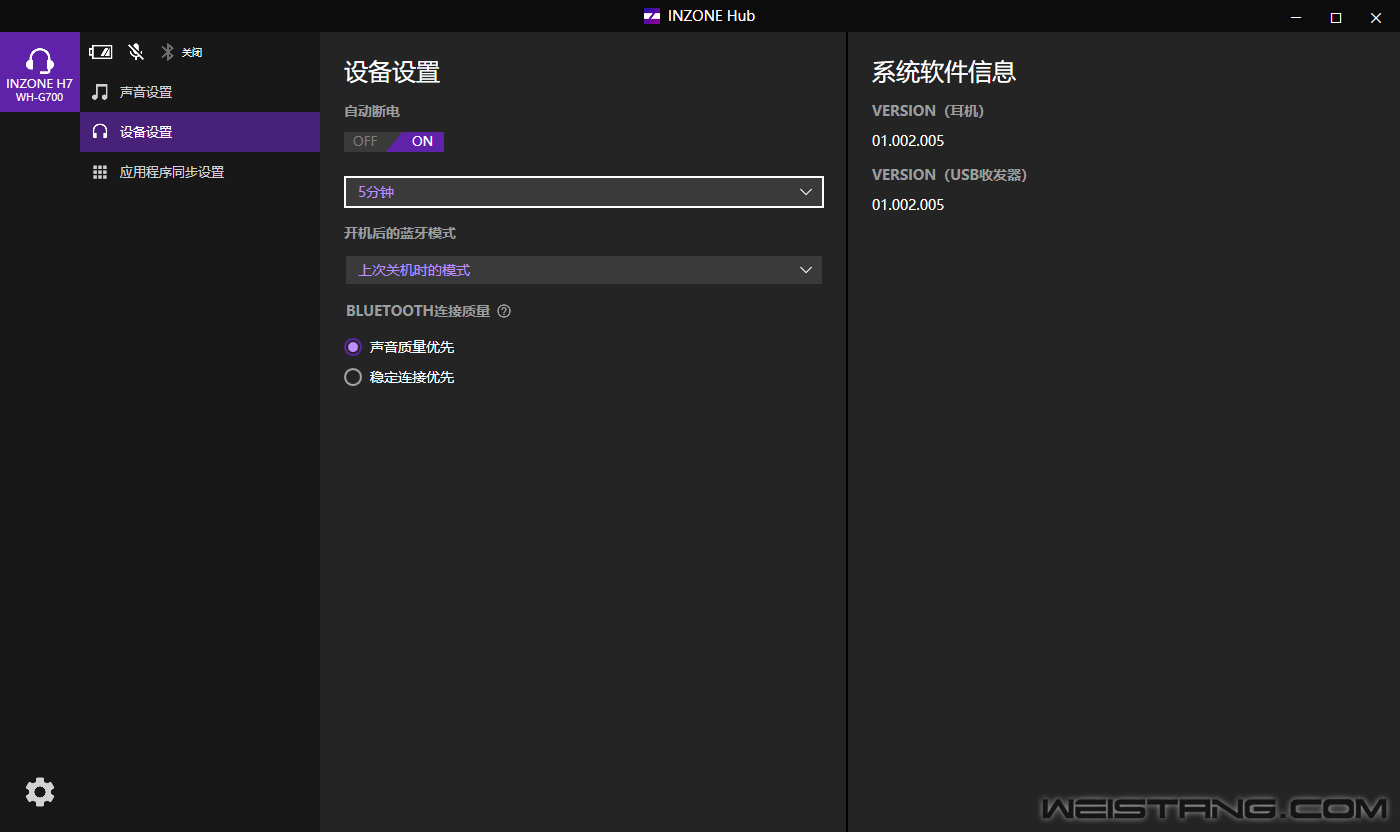Select the INZONE H7 headset device tile
Viewport: 1400px width, 832px height.
point(40,72)
